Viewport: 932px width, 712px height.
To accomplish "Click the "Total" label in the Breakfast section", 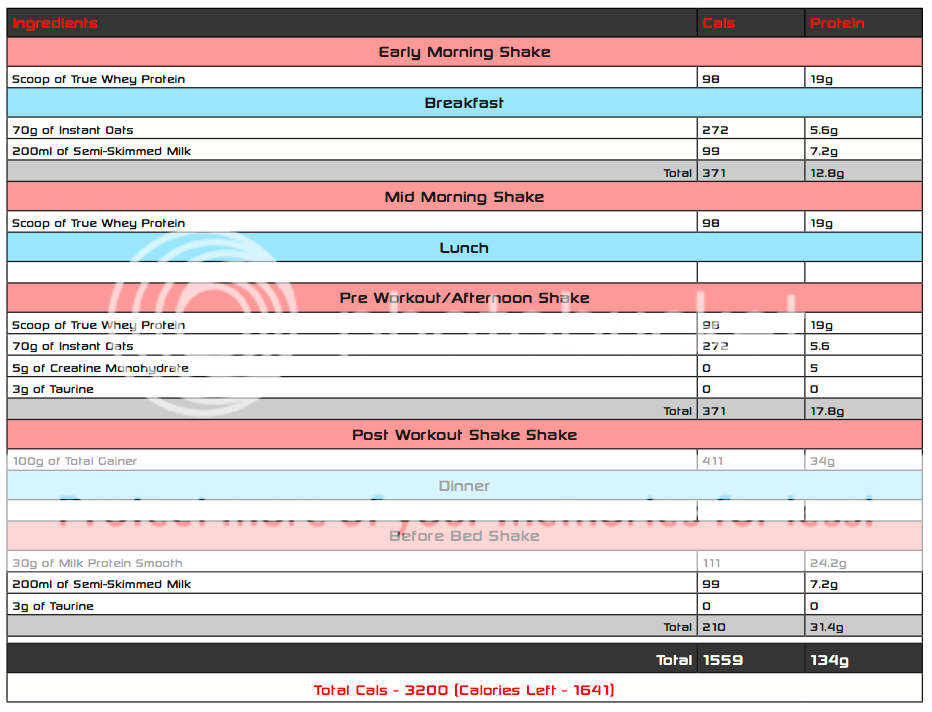I will tap(678, 173).
